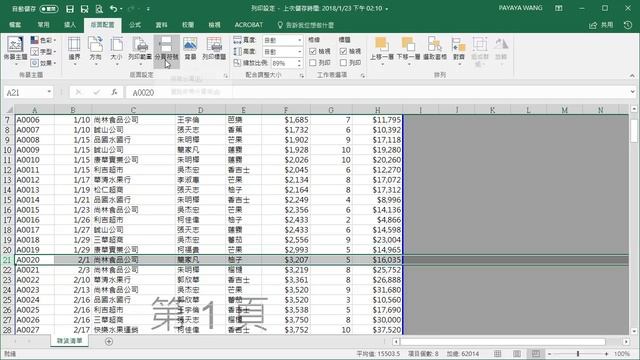Open the 字型 theme fonts dropdown
Image resolution: width=640 pixels, height=360 pixels.
tap(43, 51)
